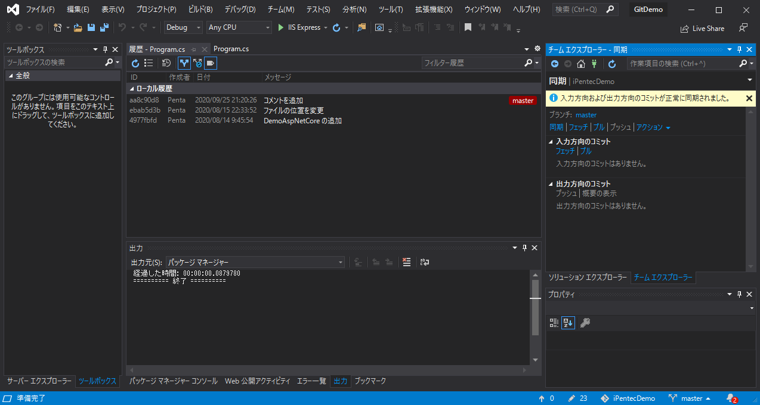
Task: Click the Visual Studio search box
Action: click(x=585, y=9)
